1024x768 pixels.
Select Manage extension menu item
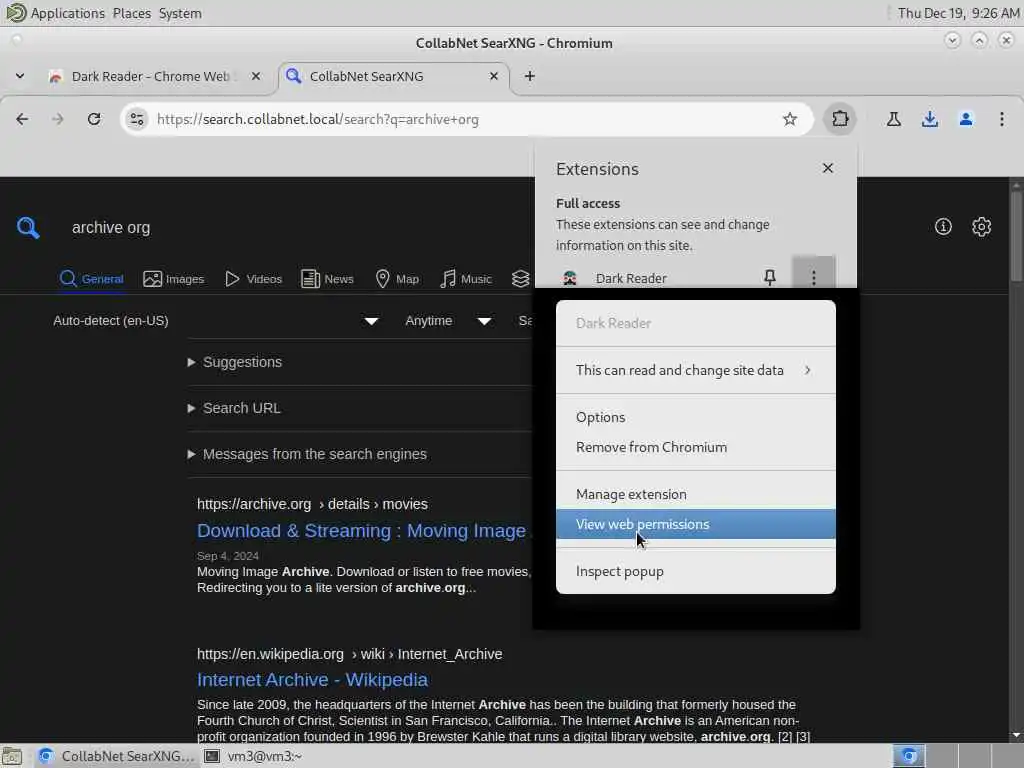click(696, 494)
